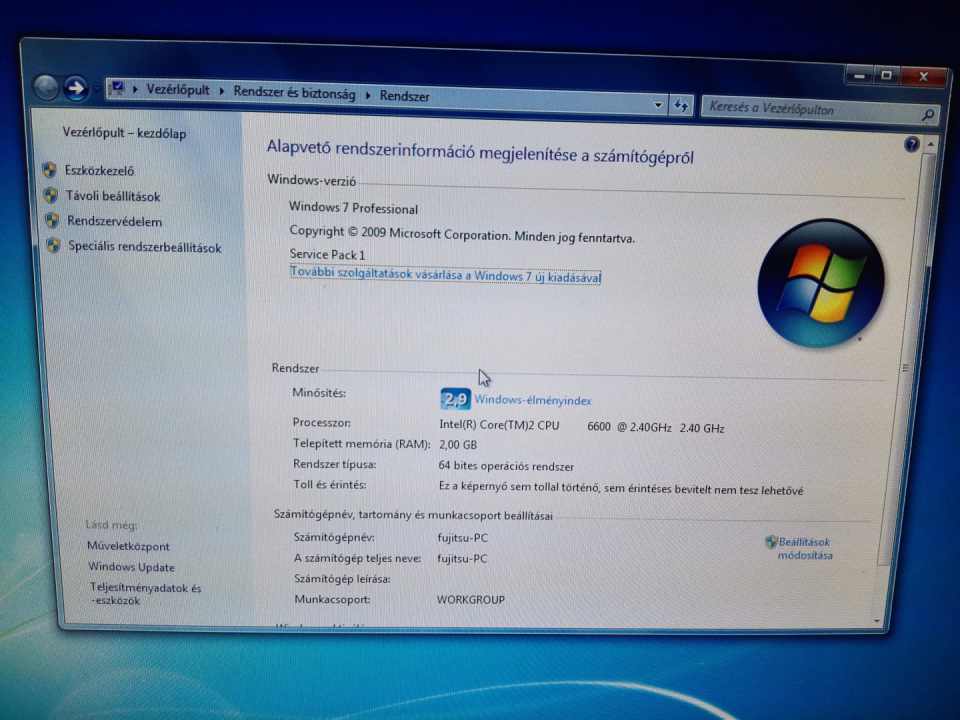Viewport: 960px width, 720px height.
Task: Close the Rendszer window
Action: pyautogui.click(x=924, y=77)
